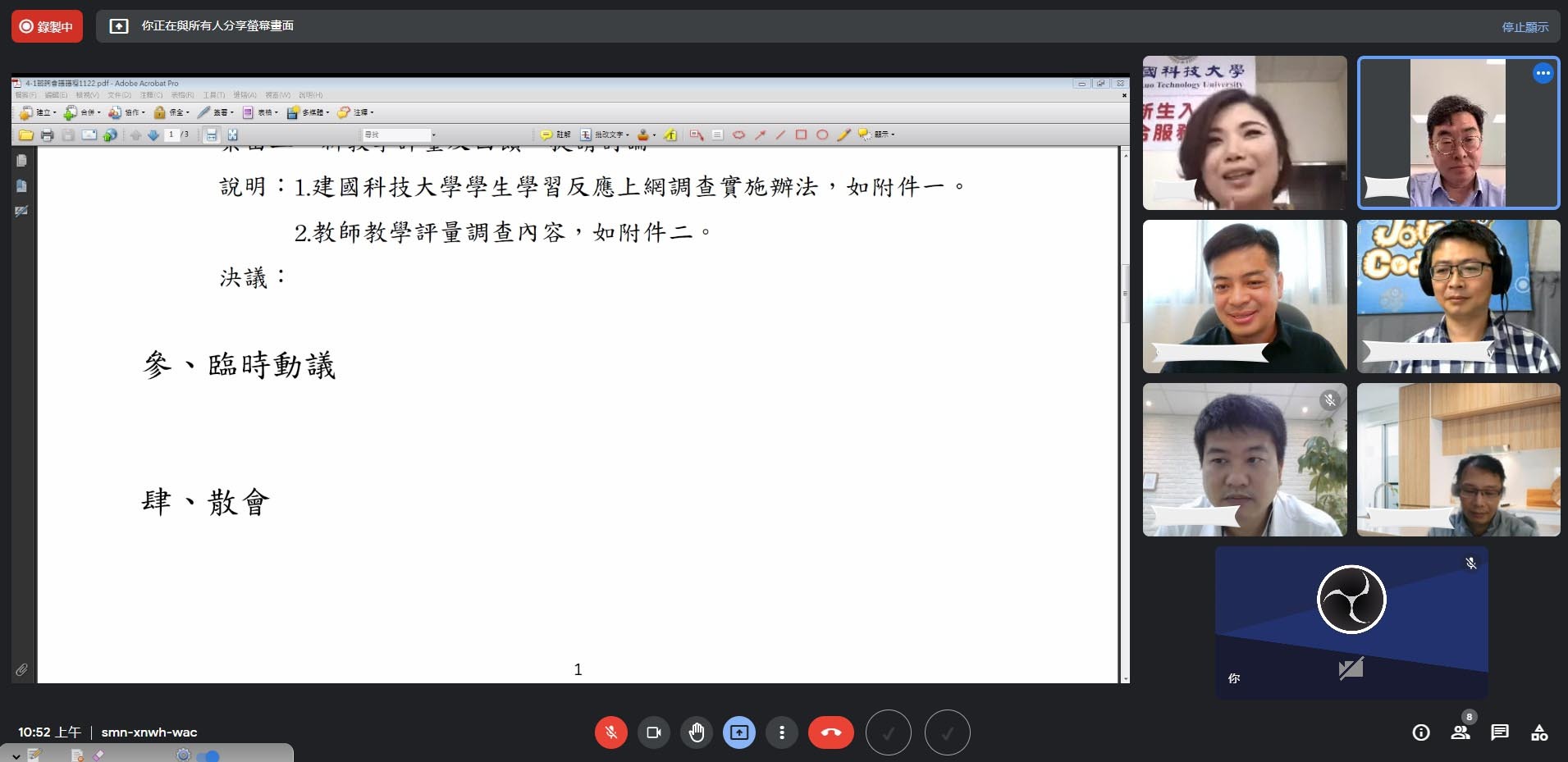
Task: Open Attachments paperclip panel in Acrobat sidebar
Action: point(21,670)
